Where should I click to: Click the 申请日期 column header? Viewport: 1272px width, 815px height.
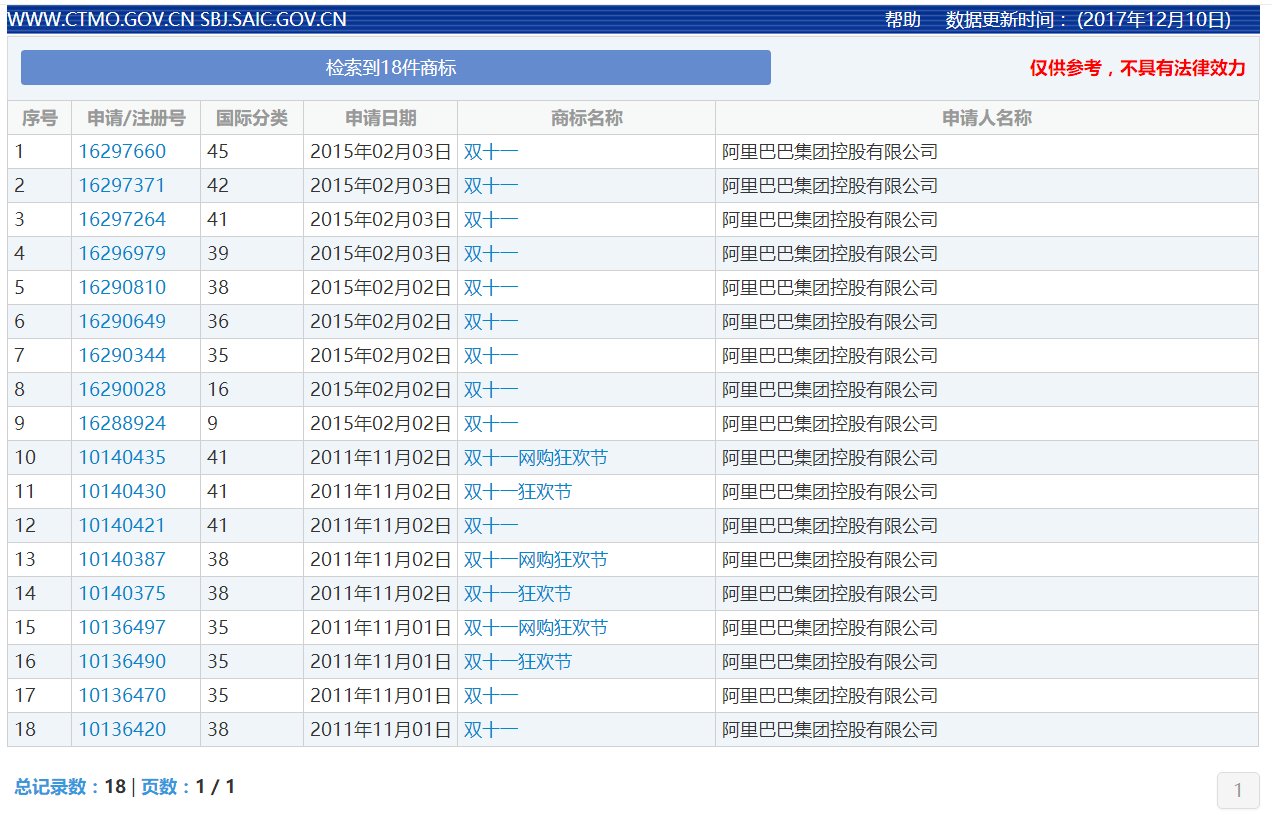coord(380,118)
